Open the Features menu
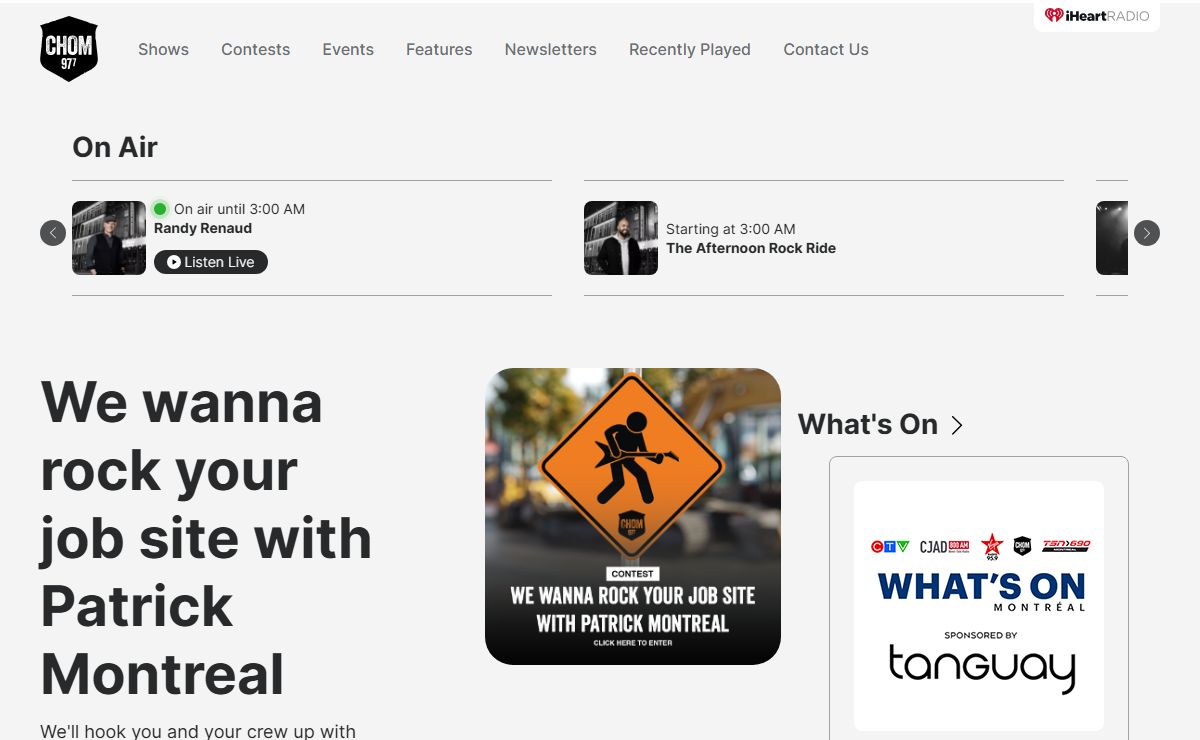Viewport: 1200px width, 740px height. (x=439, y=49)
